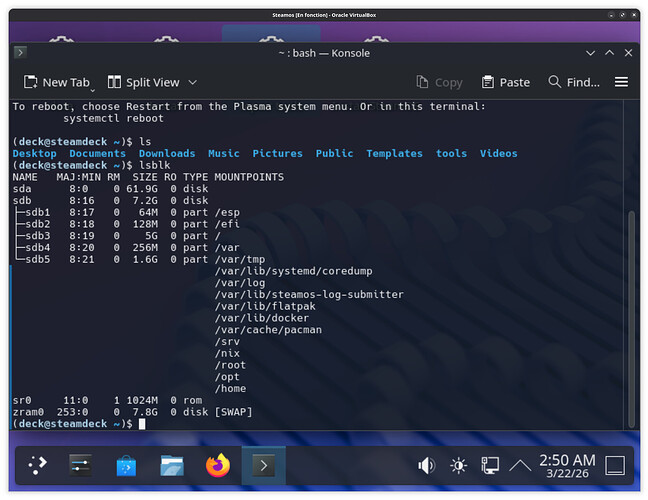Open Find search in Konsole
The height and width of the screenshot is (500, 648).
pos(573,82)
